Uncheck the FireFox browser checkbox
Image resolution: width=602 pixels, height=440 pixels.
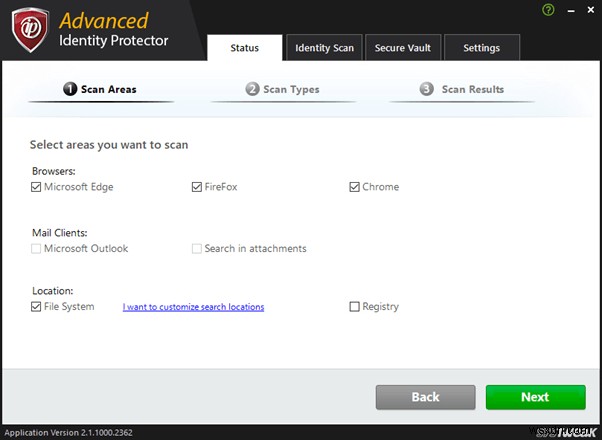click(197, 187)
